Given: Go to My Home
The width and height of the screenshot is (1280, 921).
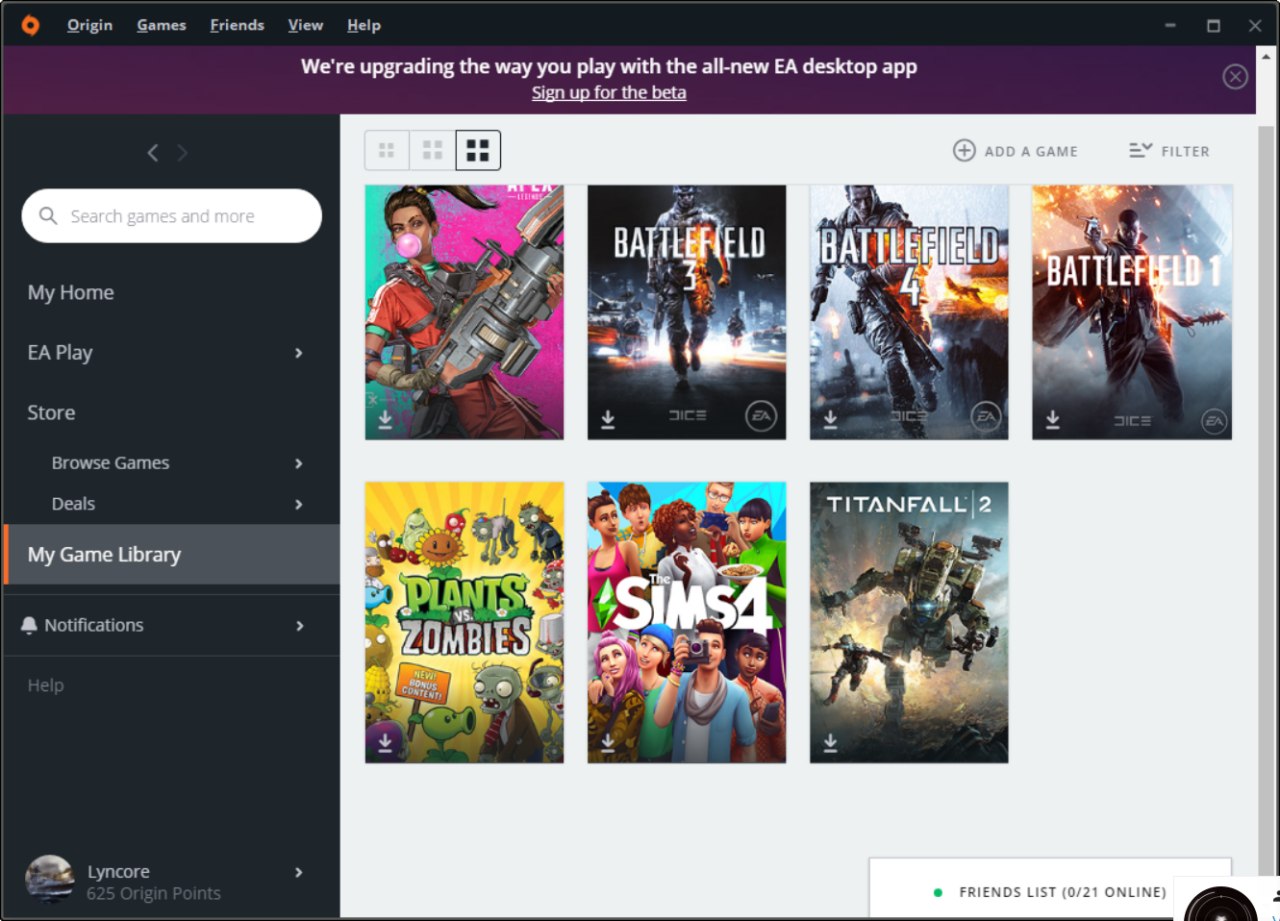Looking at the screenshot, I should tap(71, 293).
